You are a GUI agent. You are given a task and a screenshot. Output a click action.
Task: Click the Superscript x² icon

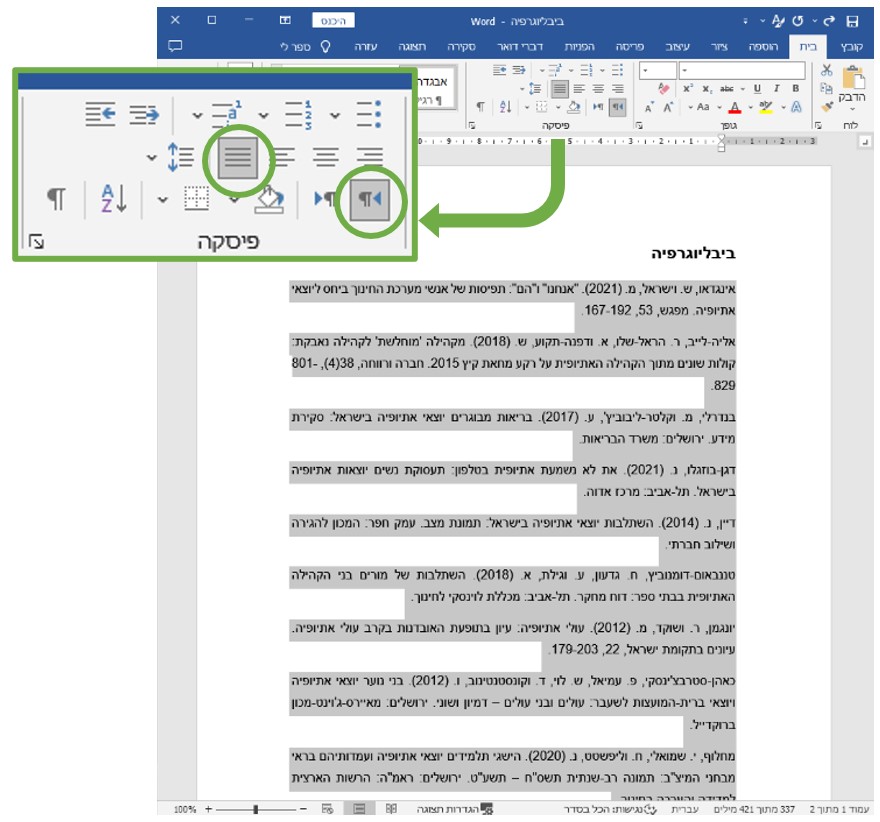[688, 89]
